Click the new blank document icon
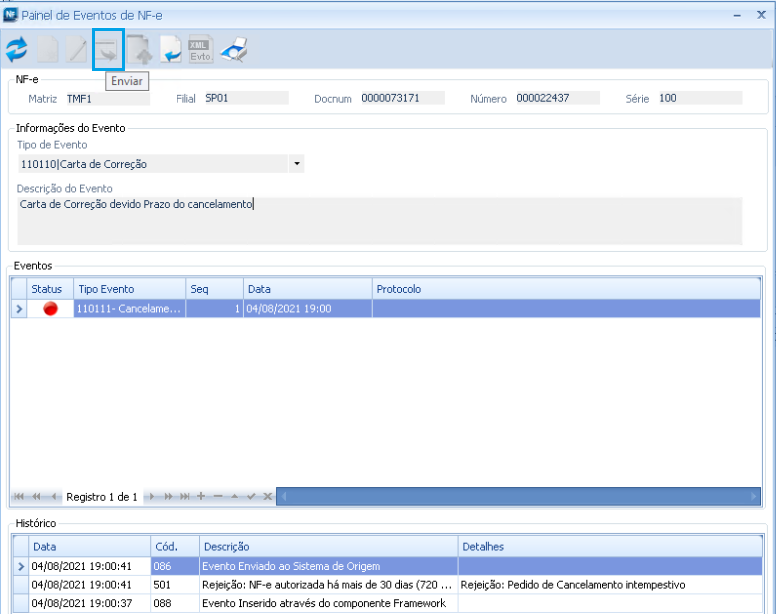 [x=47, y=49]
